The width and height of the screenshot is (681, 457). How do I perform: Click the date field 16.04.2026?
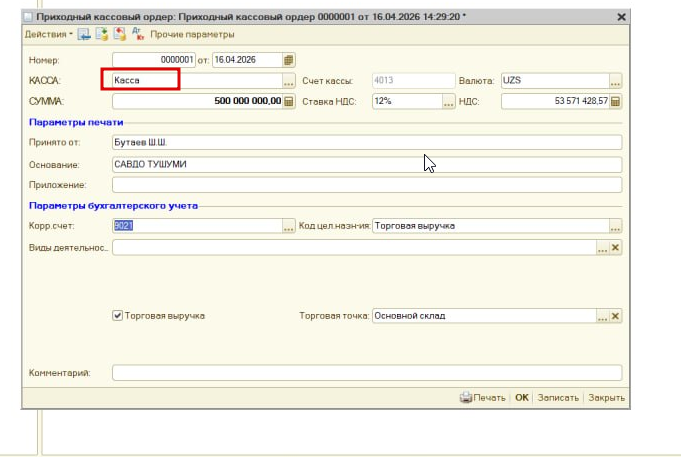(x=248, y=60)
